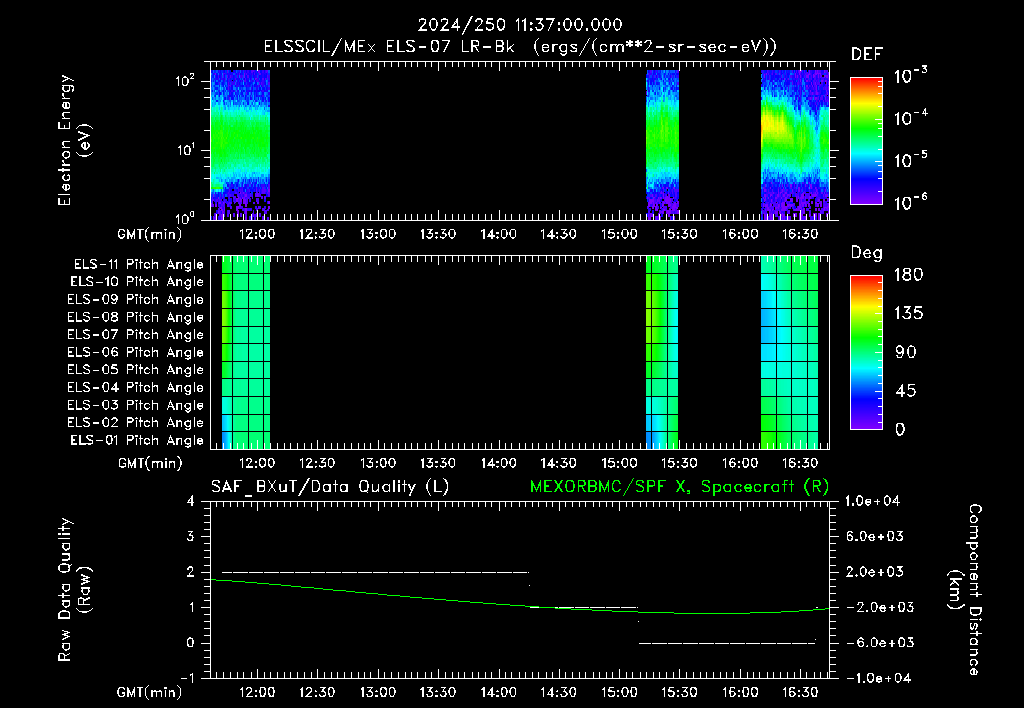Image resolution: width=1024 pixels, height=708 pixels.
Task: Click the 15:00 tick label on bottom time axis
Action: tap(619, 692)
